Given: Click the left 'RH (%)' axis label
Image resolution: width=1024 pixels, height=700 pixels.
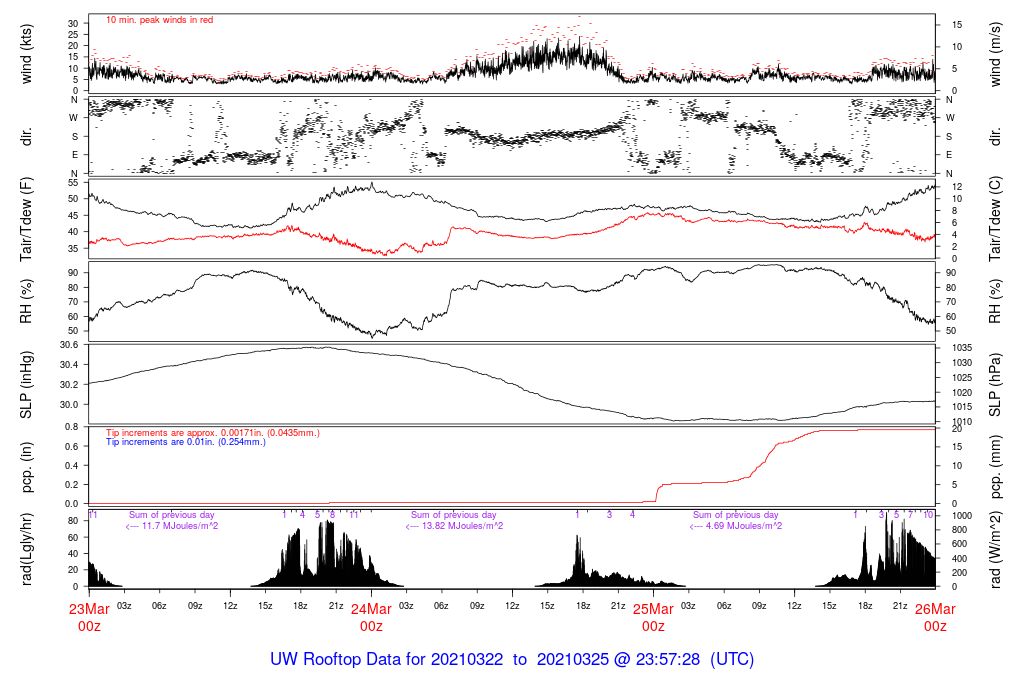Looking at the screenshot, I should (26, 301).
